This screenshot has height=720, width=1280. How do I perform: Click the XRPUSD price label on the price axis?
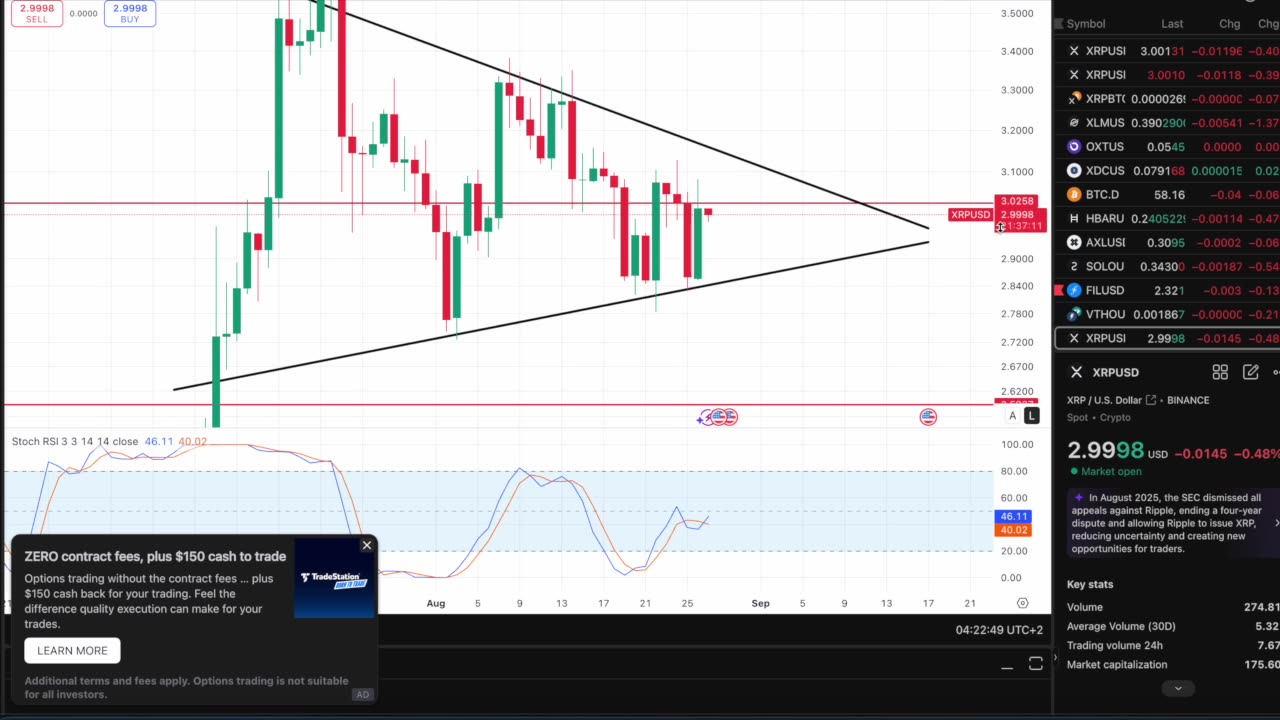click(970, 215)
